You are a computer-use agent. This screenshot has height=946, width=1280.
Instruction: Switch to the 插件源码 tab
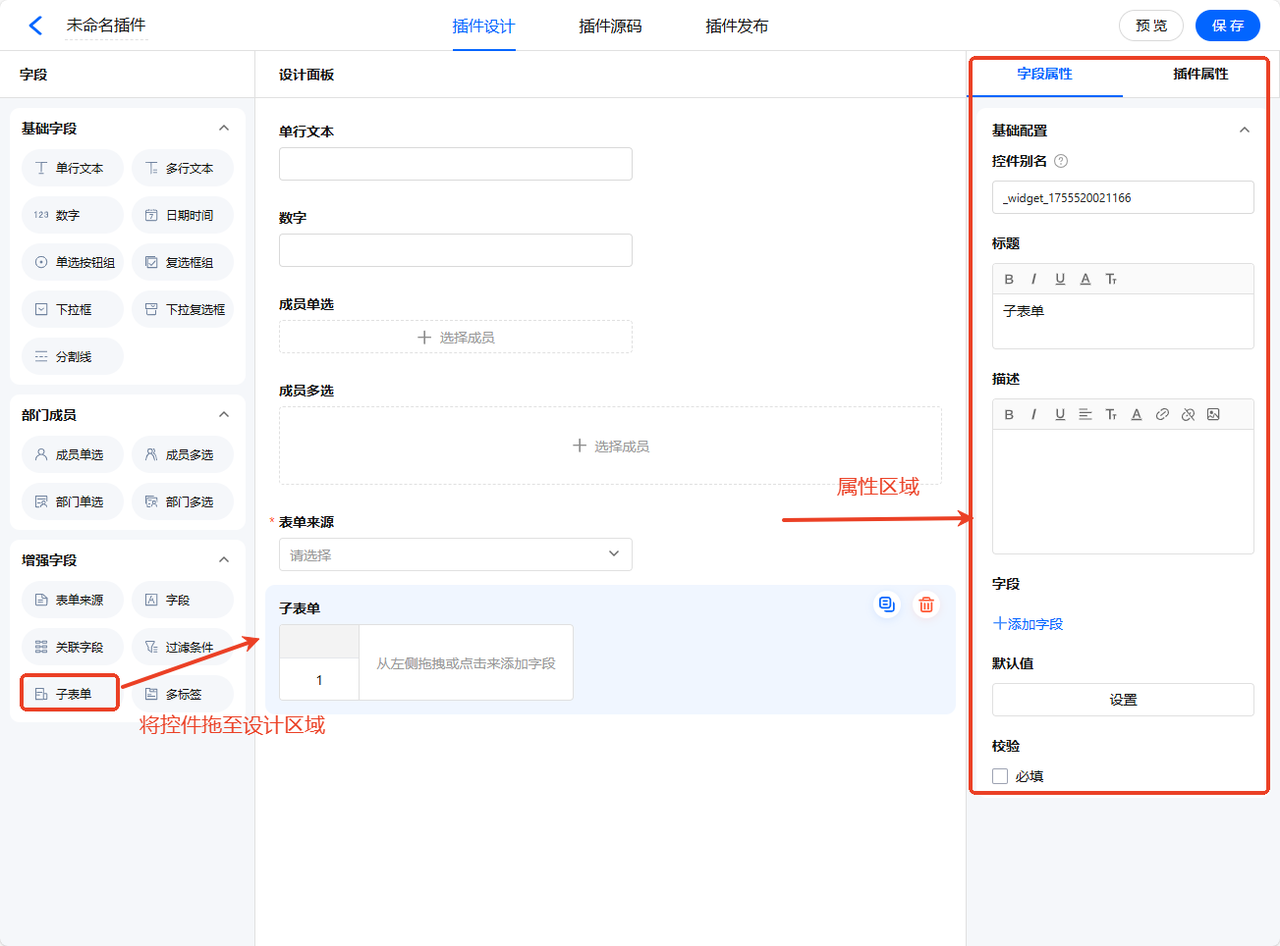(610, 26)
